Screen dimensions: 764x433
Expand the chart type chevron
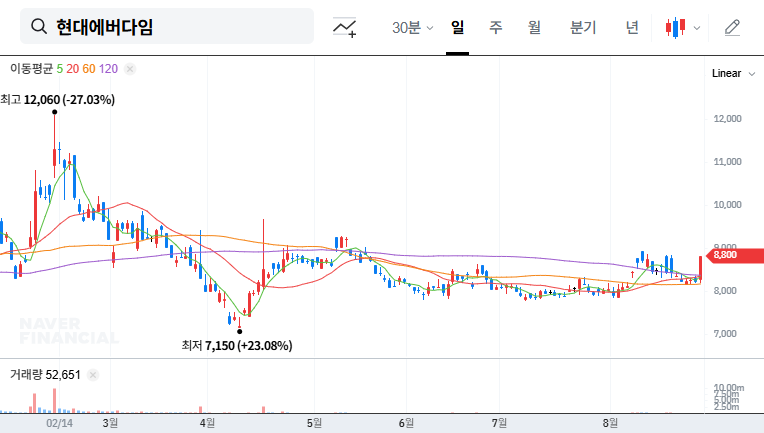click(697, 28)
